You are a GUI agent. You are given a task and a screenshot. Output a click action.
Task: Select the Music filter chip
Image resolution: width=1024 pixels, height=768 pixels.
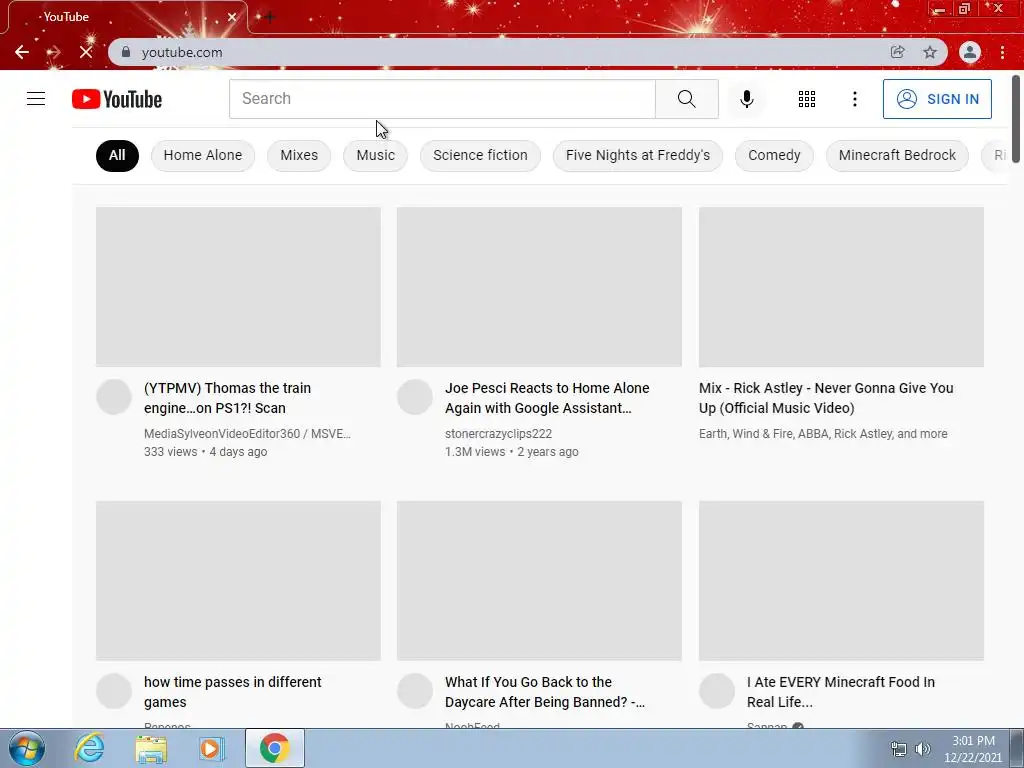(x=376, y=155)
